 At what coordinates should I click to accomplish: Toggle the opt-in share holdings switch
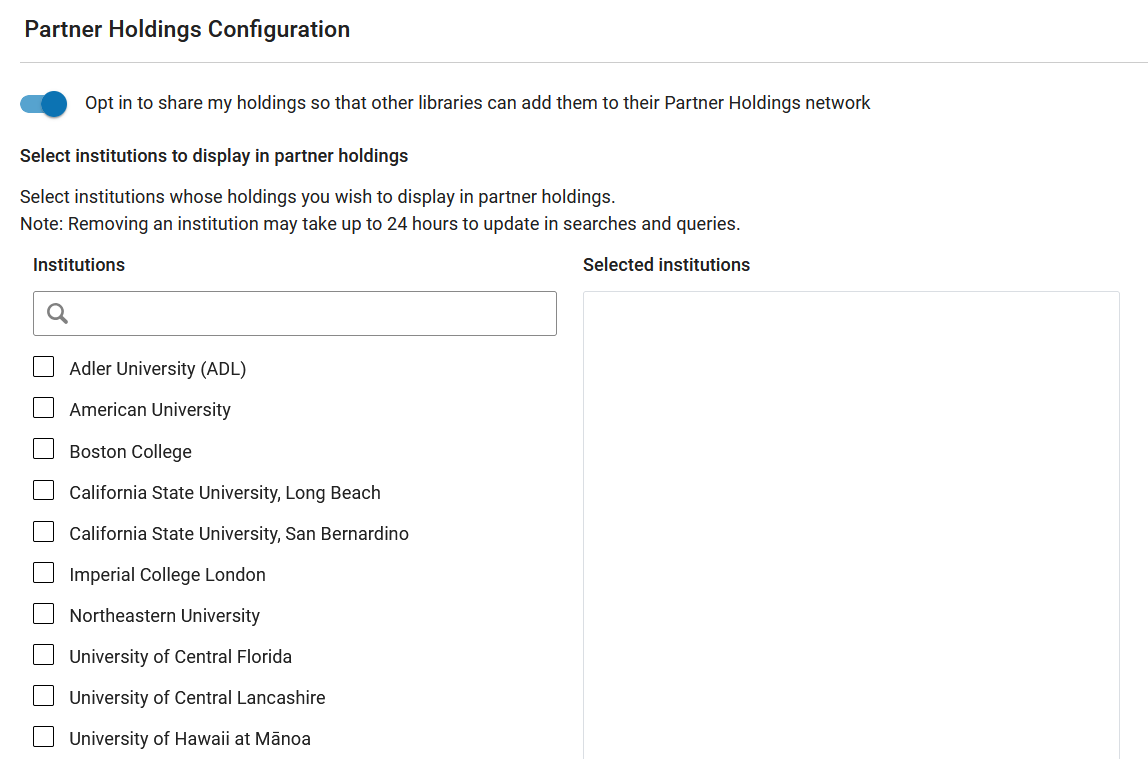pos(43,103)
